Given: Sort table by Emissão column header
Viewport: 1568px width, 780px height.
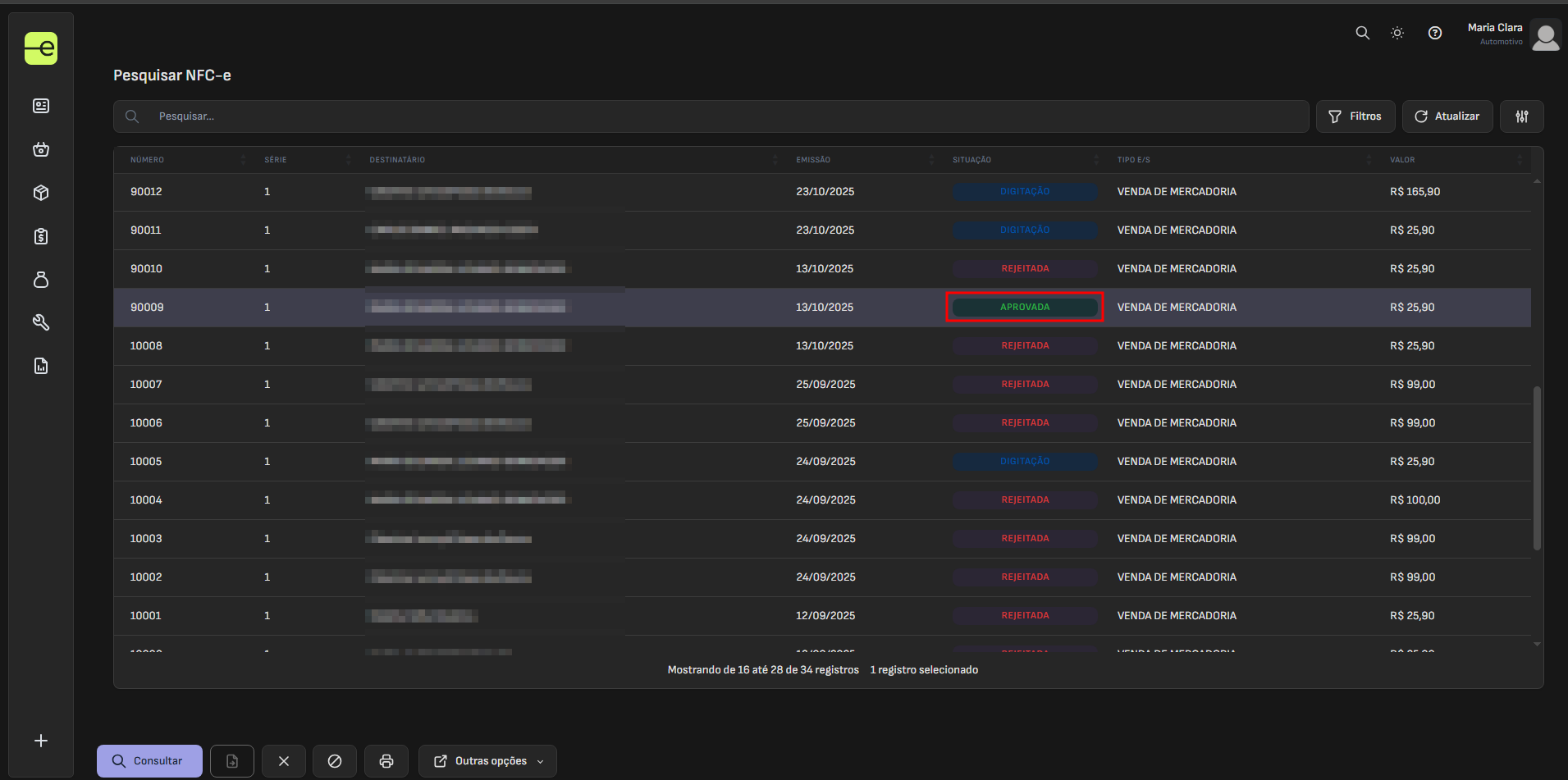Looking at the screenshot, I should click(813, 160).
